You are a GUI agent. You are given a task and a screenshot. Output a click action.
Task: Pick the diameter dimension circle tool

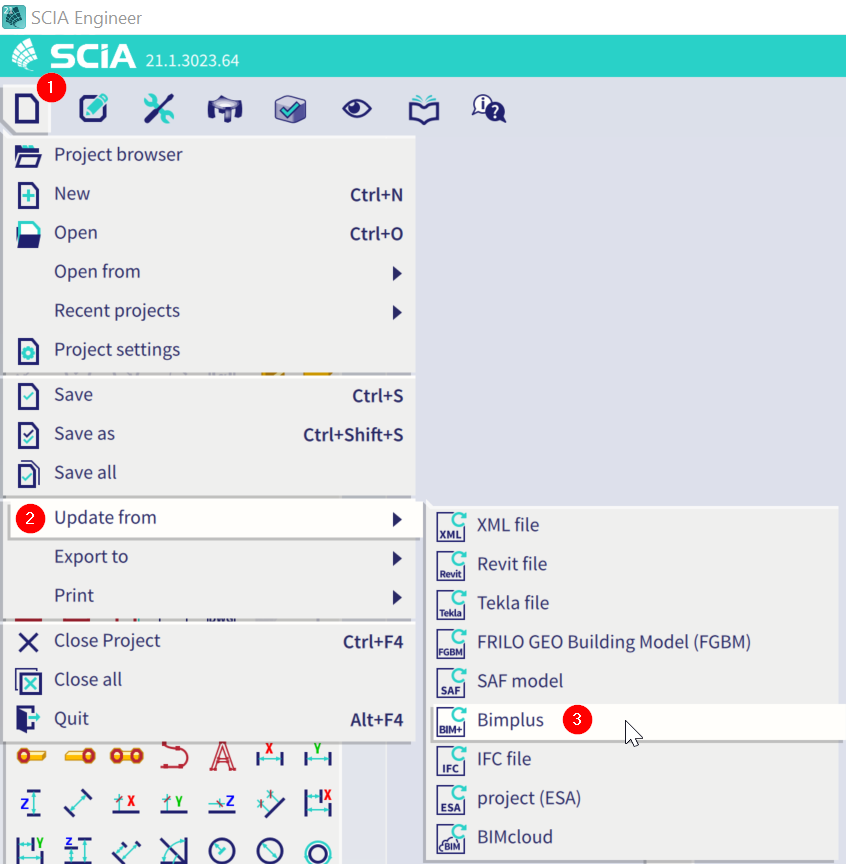click(270, 850)
